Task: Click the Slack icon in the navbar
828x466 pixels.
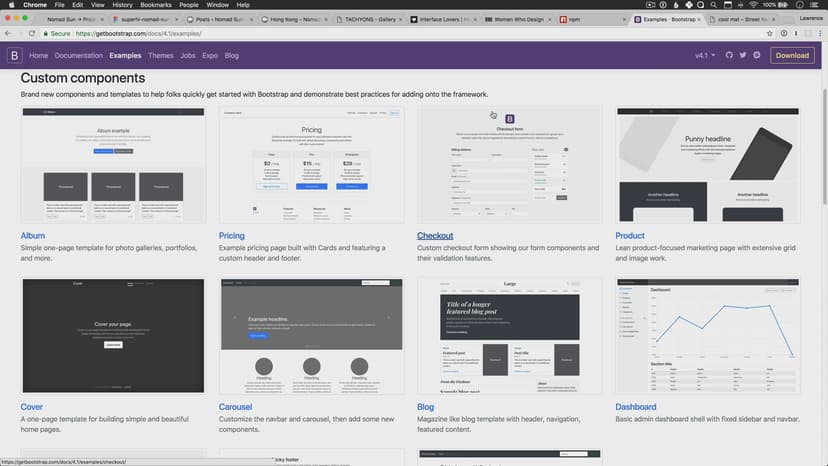Action: click(757, 55)
